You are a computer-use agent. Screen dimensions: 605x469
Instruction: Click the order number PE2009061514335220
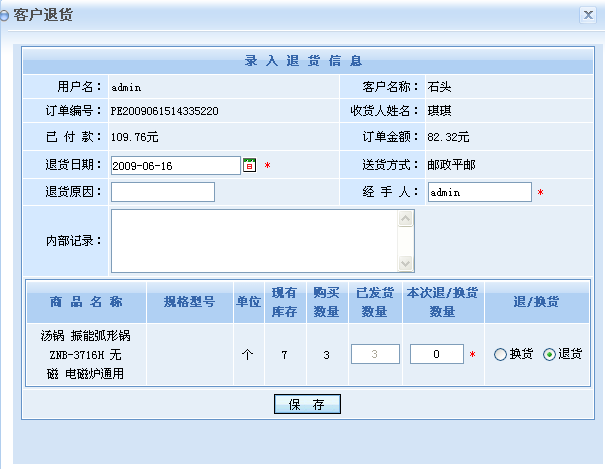point(164,111)
